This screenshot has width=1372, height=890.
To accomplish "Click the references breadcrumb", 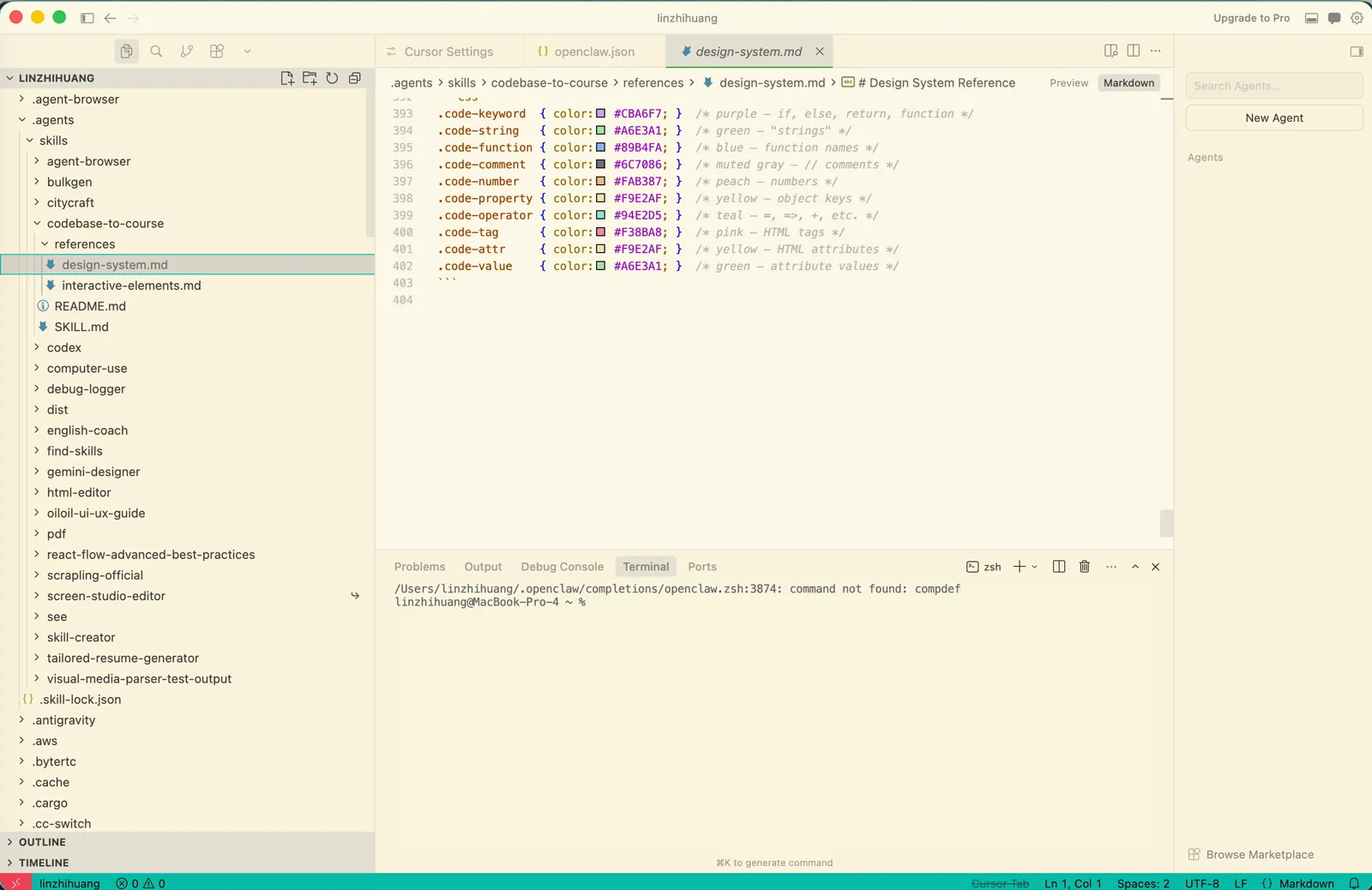I will click(653, 83).
